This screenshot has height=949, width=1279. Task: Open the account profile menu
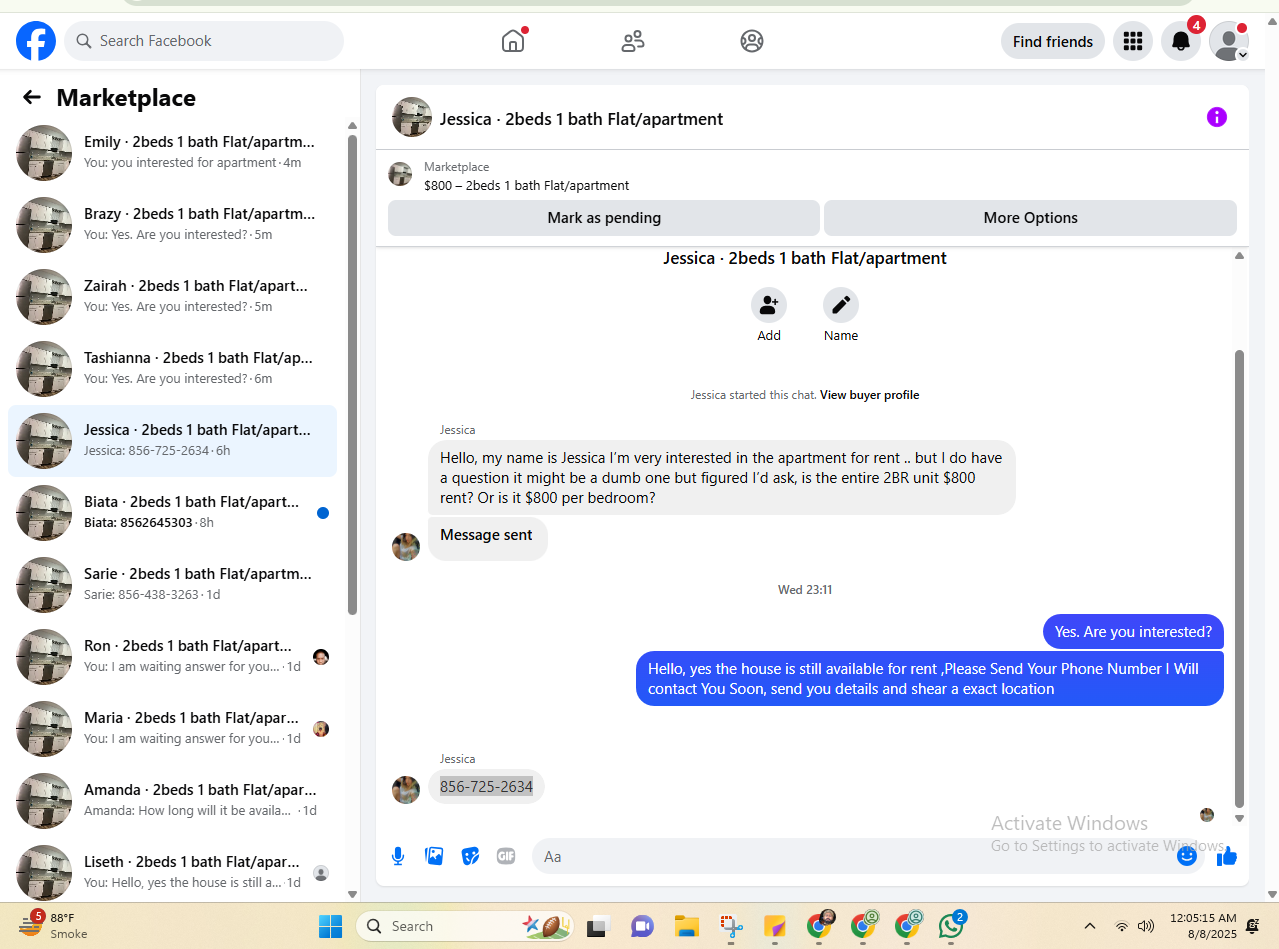(1229, 41)
